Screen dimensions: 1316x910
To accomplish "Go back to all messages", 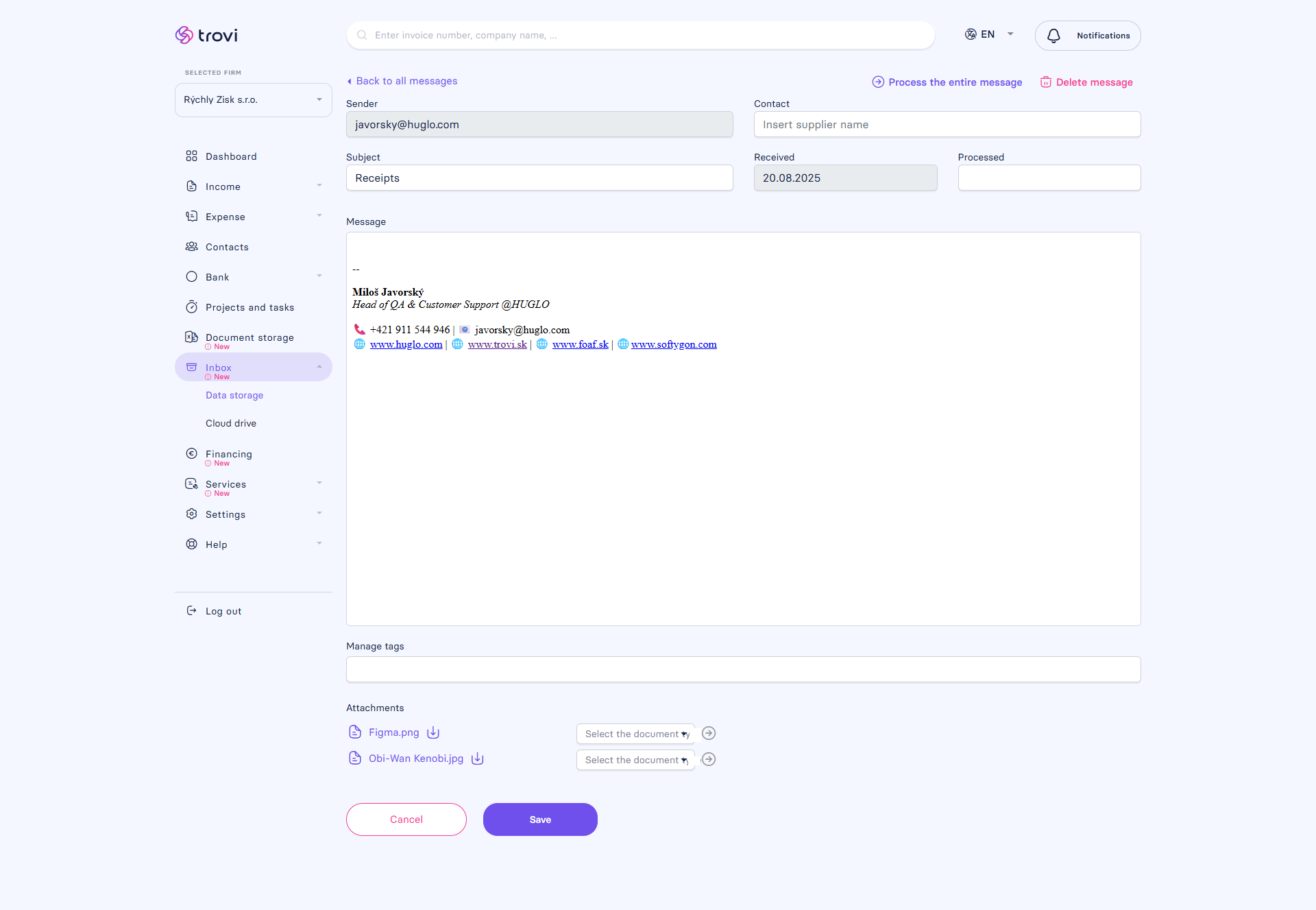I will (402, 81).
